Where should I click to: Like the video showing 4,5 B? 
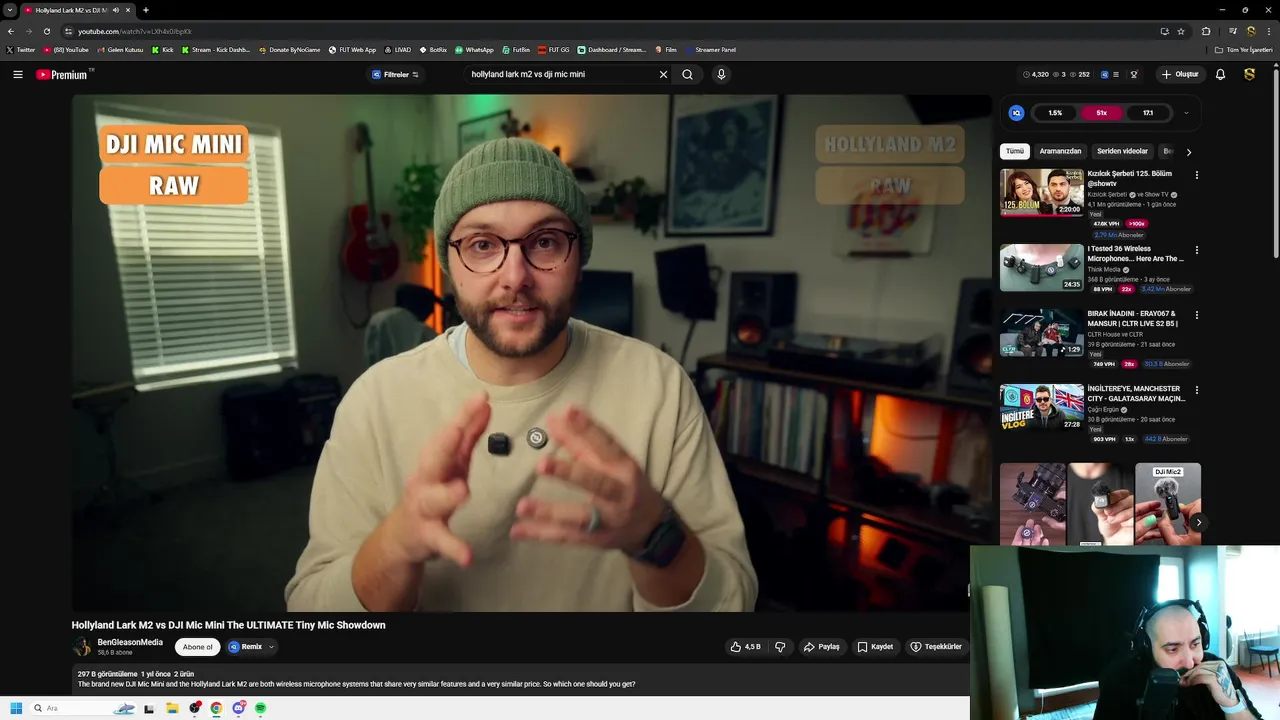tap(745, 647)
